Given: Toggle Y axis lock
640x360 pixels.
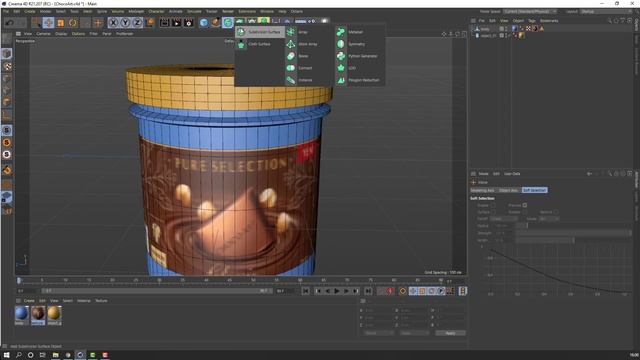Looking at the screenshot, I should (x=125, y=23).
